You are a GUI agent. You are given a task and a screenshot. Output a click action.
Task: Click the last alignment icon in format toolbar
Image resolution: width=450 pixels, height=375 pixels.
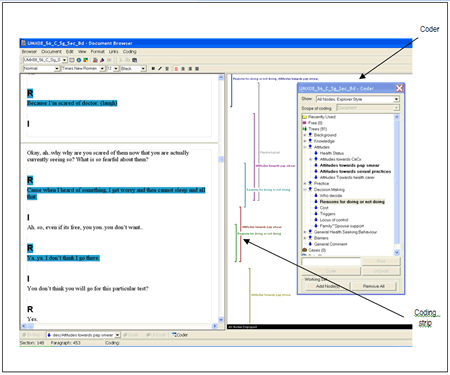click(197, 69)
